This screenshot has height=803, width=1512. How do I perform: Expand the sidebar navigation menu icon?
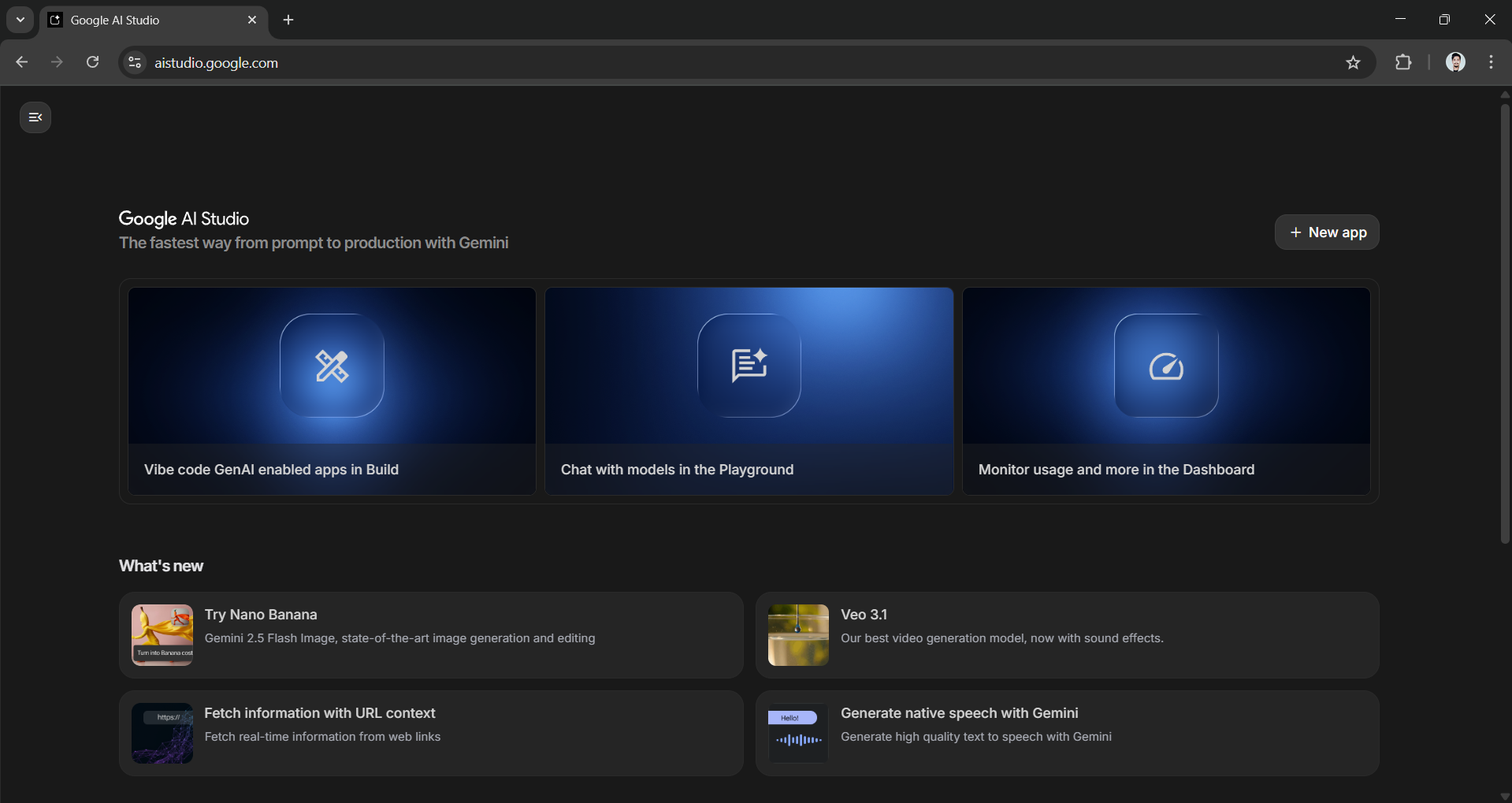[x=35, y=117]
